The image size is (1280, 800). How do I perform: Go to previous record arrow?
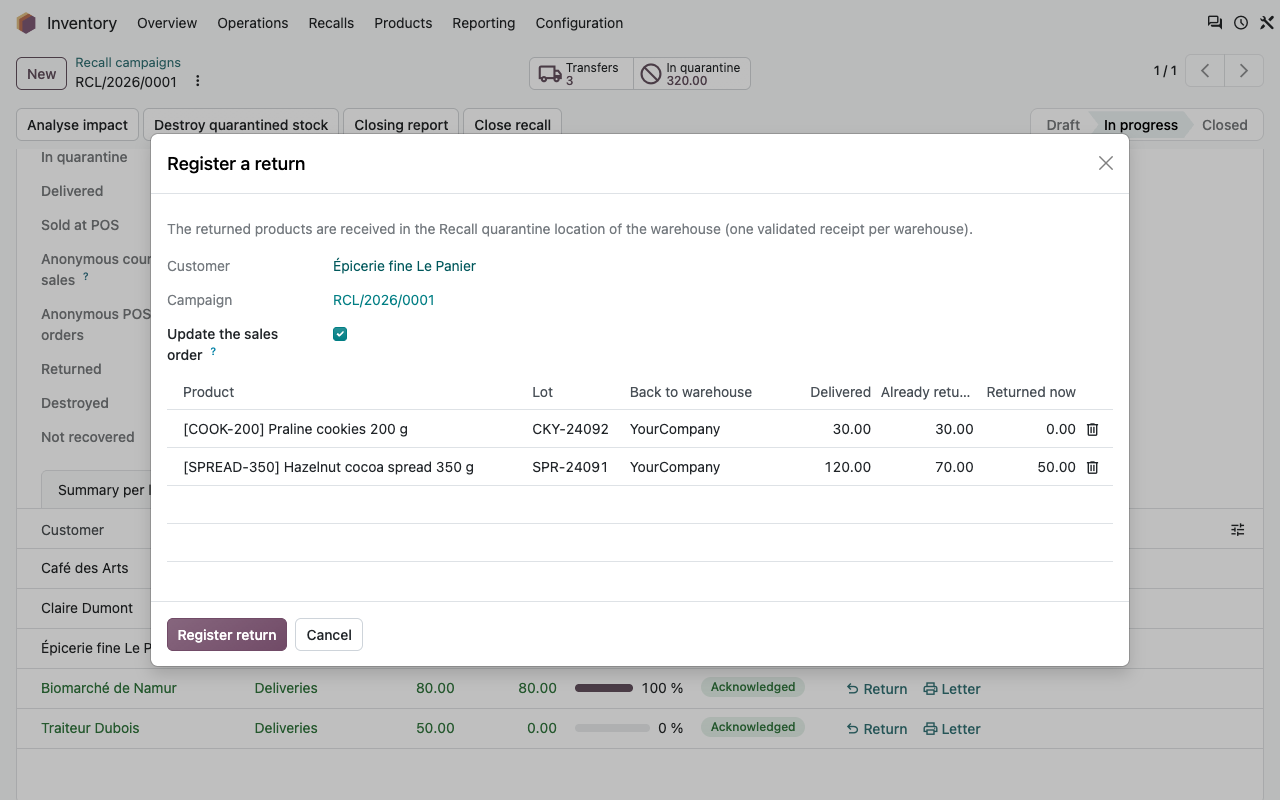point(1206,71)
